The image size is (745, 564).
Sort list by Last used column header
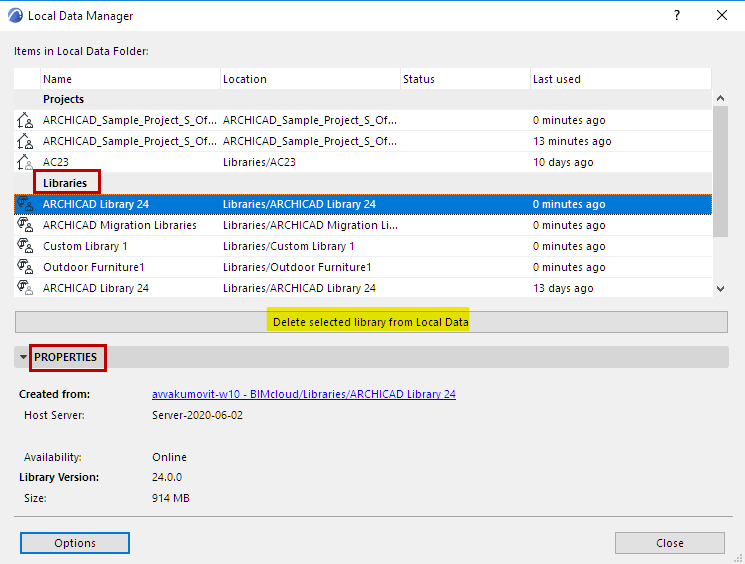pyautogui.click(x=621, y=79)
